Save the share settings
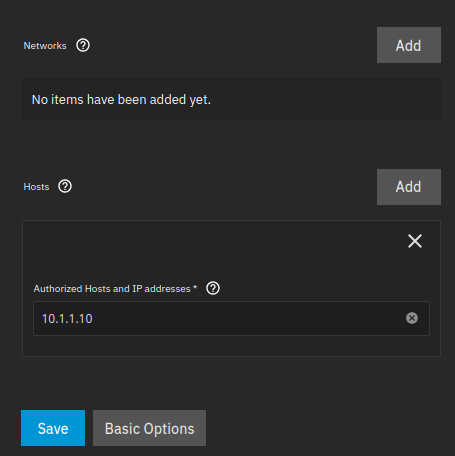This screenshot has height=456, width=455. pos(53,428)
